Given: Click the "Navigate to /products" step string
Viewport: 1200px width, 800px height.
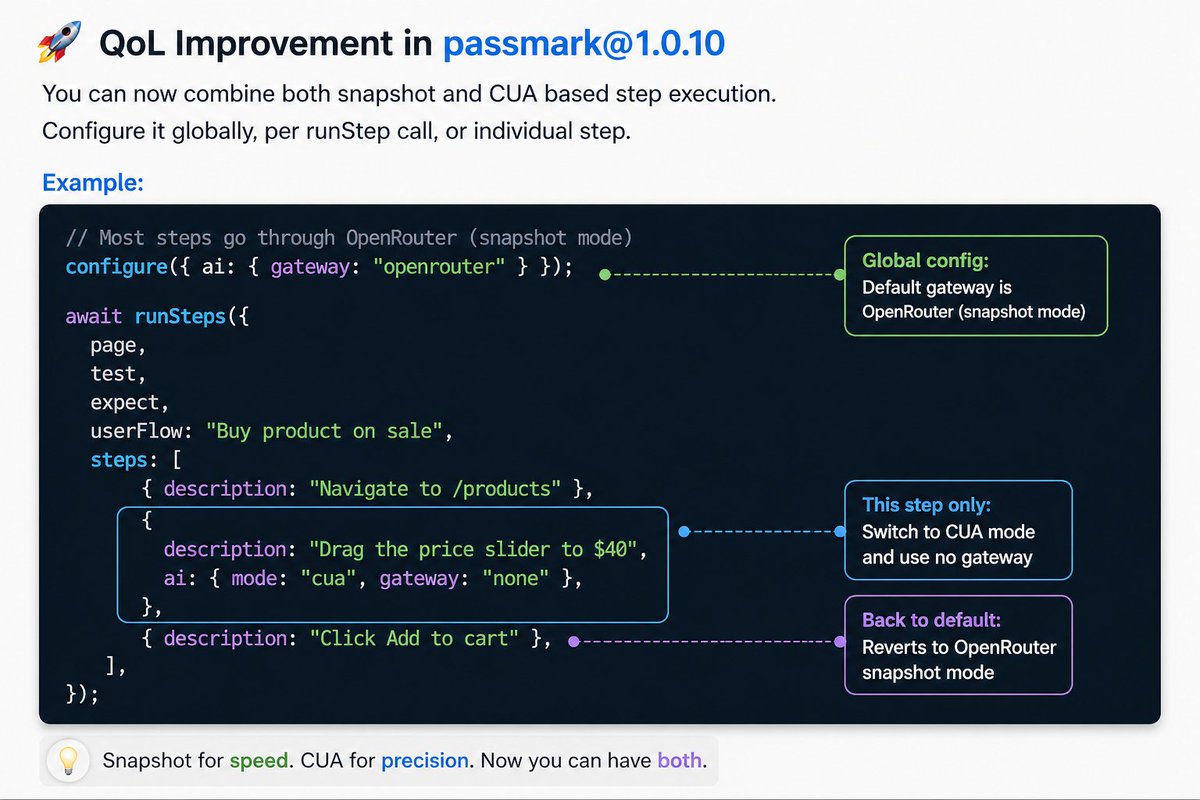Looking at the screenshot, I should [435, 489].
